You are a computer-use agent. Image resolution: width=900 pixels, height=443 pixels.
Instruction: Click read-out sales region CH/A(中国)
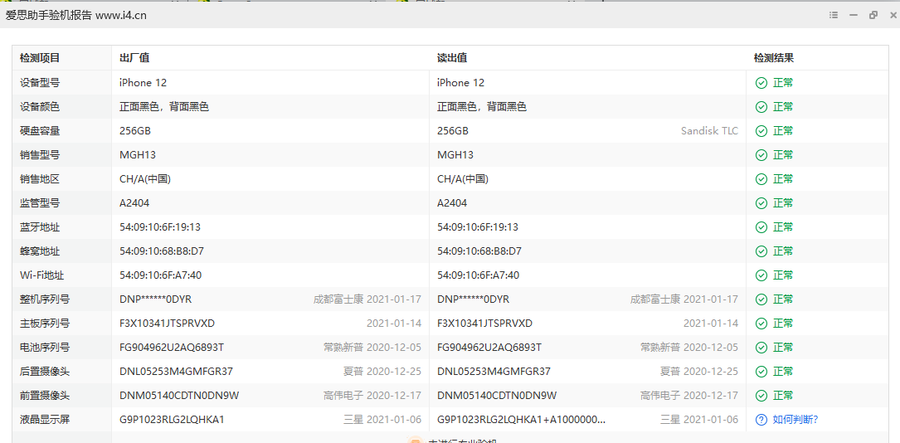[463, 179]
